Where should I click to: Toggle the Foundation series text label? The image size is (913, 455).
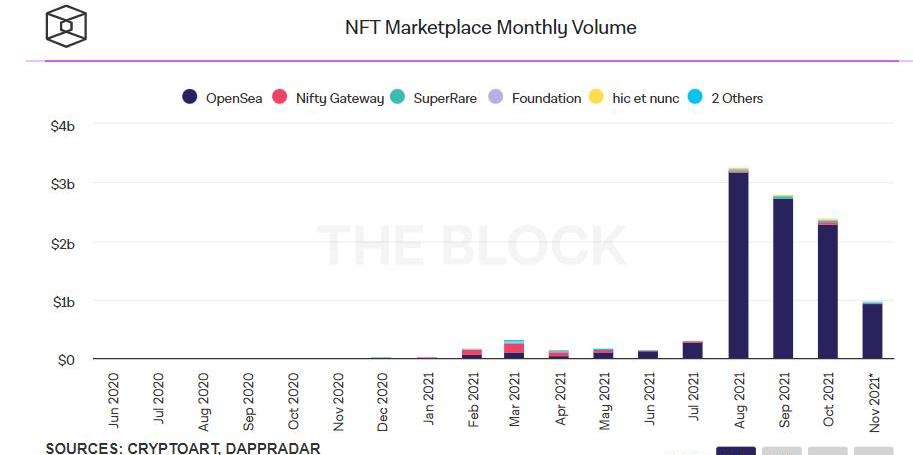[546, 98]
